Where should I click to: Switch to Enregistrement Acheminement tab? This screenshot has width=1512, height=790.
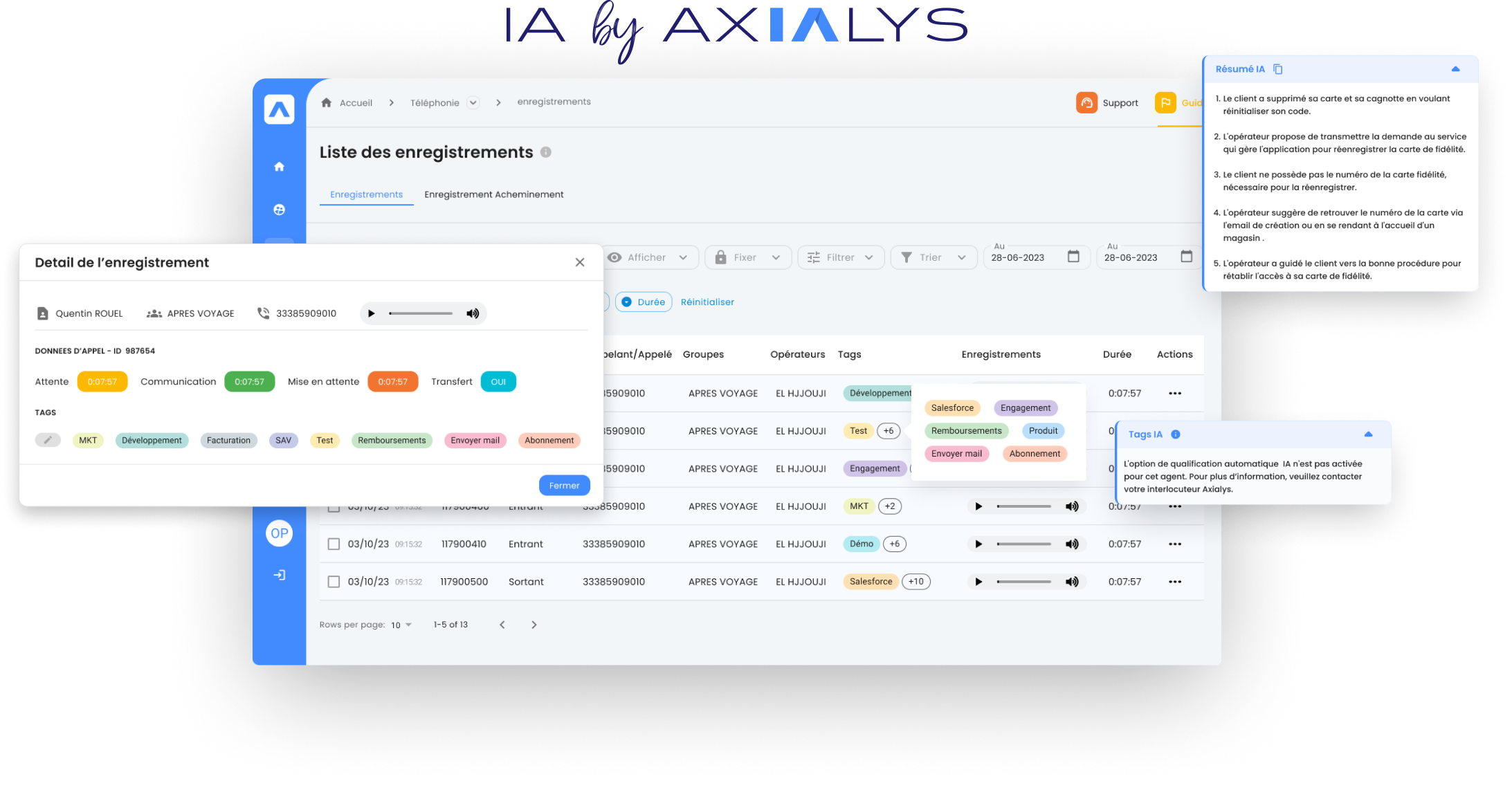click(x=494, y=194)
